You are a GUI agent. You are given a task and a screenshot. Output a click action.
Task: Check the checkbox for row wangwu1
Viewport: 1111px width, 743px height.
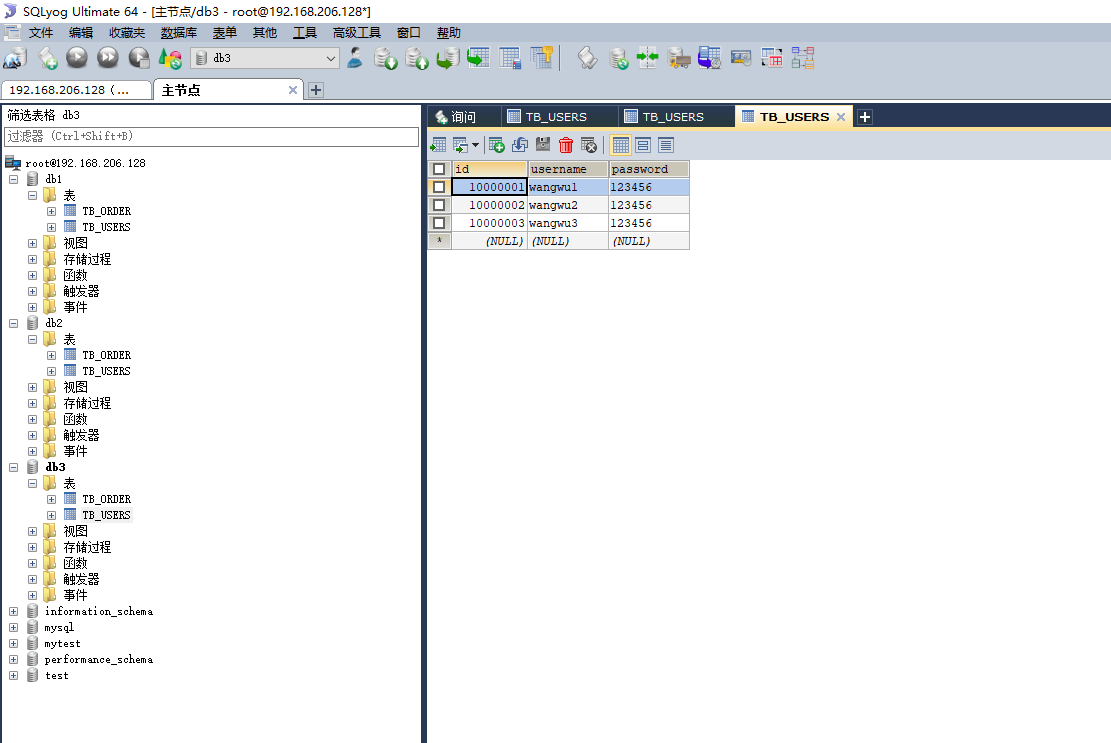[x=439, y=187]
